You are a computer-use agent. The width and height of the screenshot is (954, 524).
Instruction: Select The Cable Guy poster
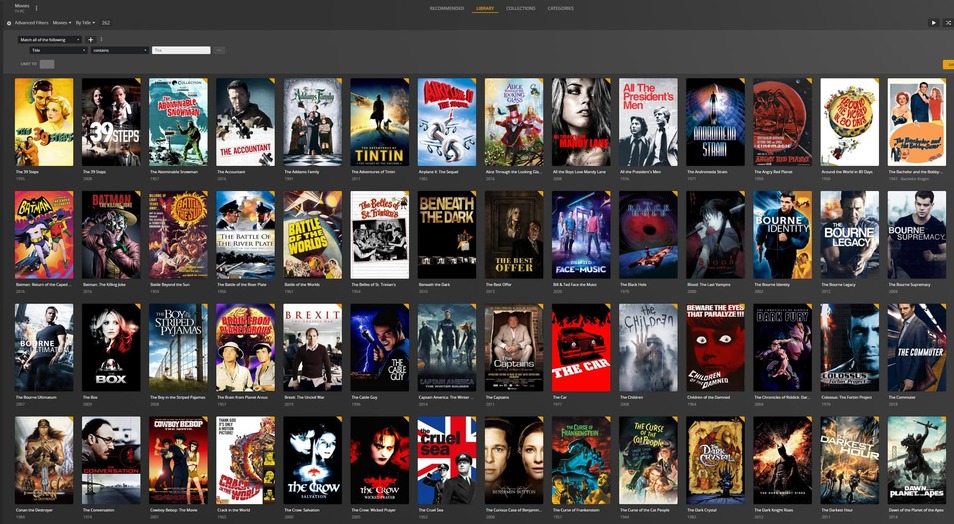[380, 348]
